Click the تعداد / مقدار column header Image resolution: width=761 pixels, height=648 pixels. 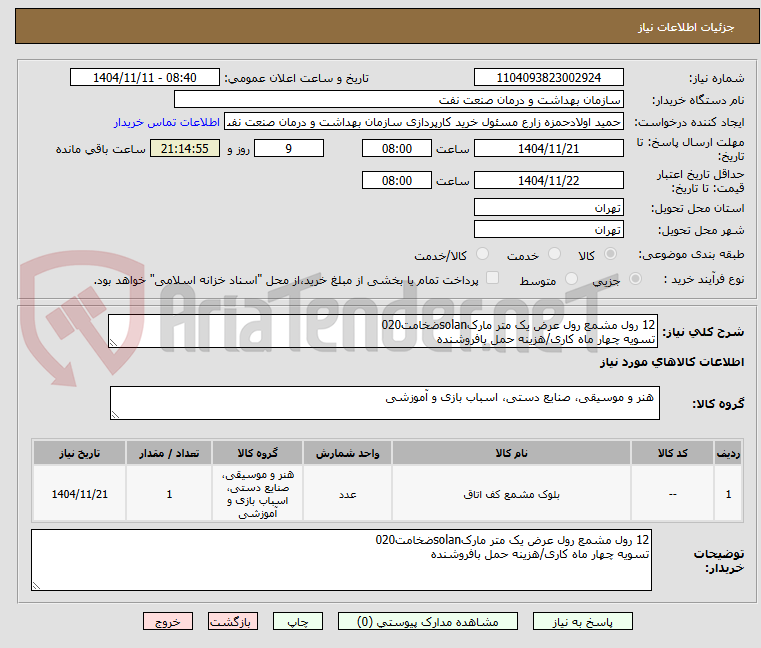click(x=169, y=453)
